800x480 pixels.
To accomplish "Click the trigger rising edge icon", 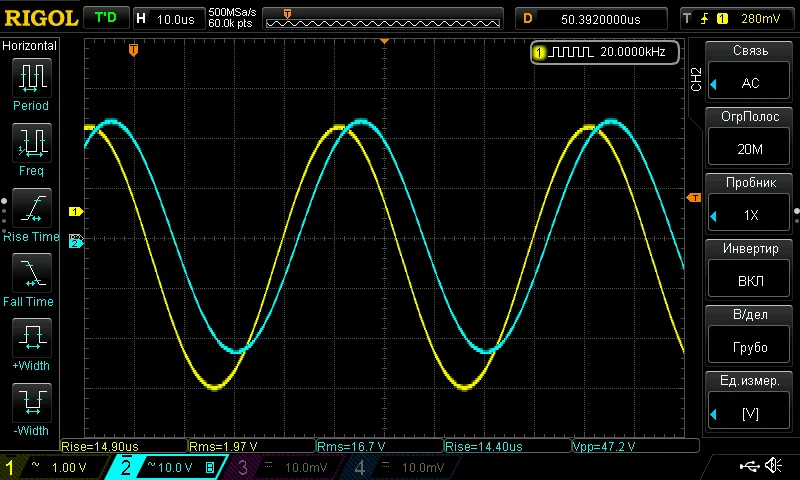I will (705, 19).
